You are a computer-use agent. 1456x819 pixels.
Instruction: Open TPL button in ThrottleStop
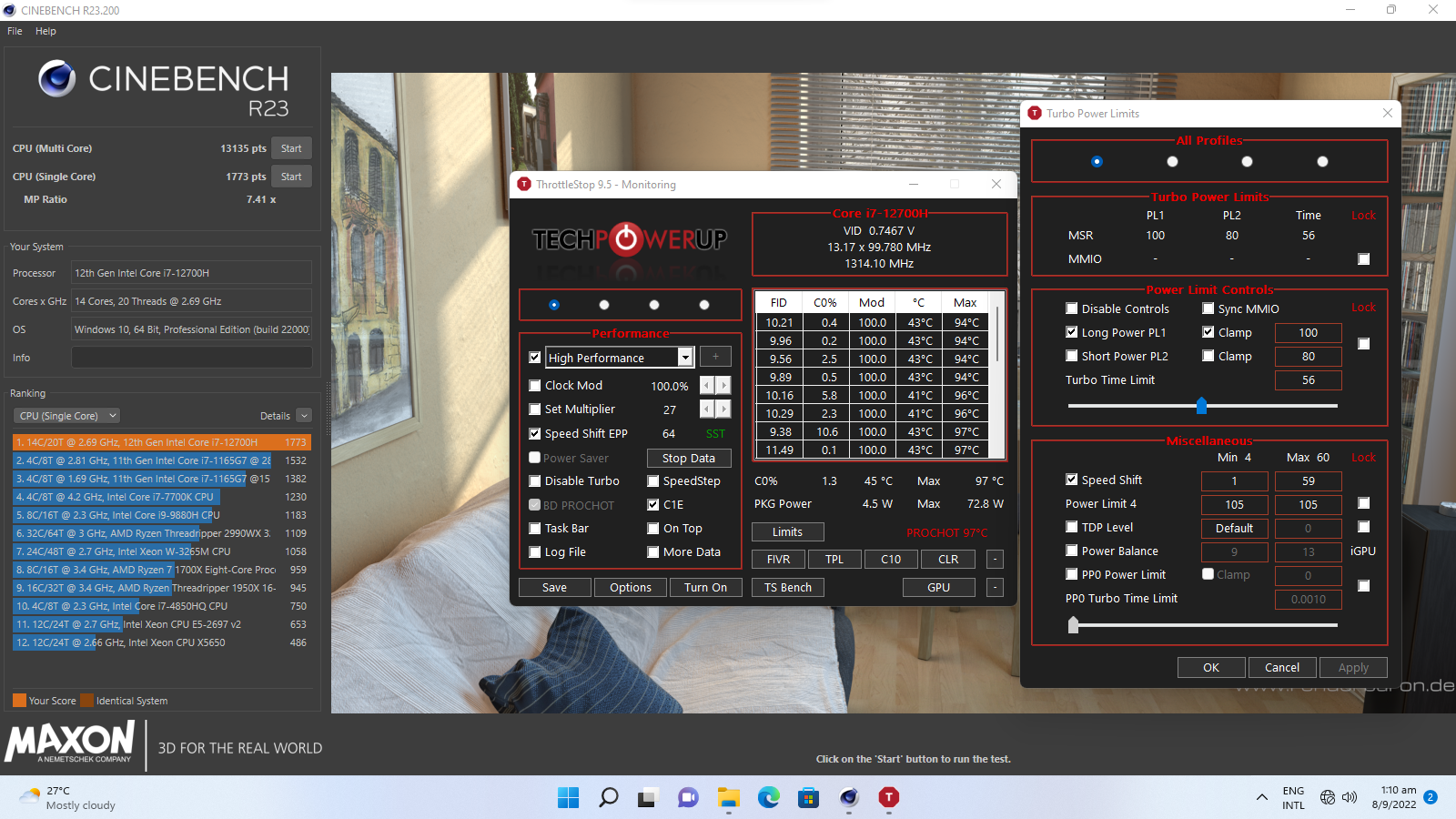tap(834, 560)
